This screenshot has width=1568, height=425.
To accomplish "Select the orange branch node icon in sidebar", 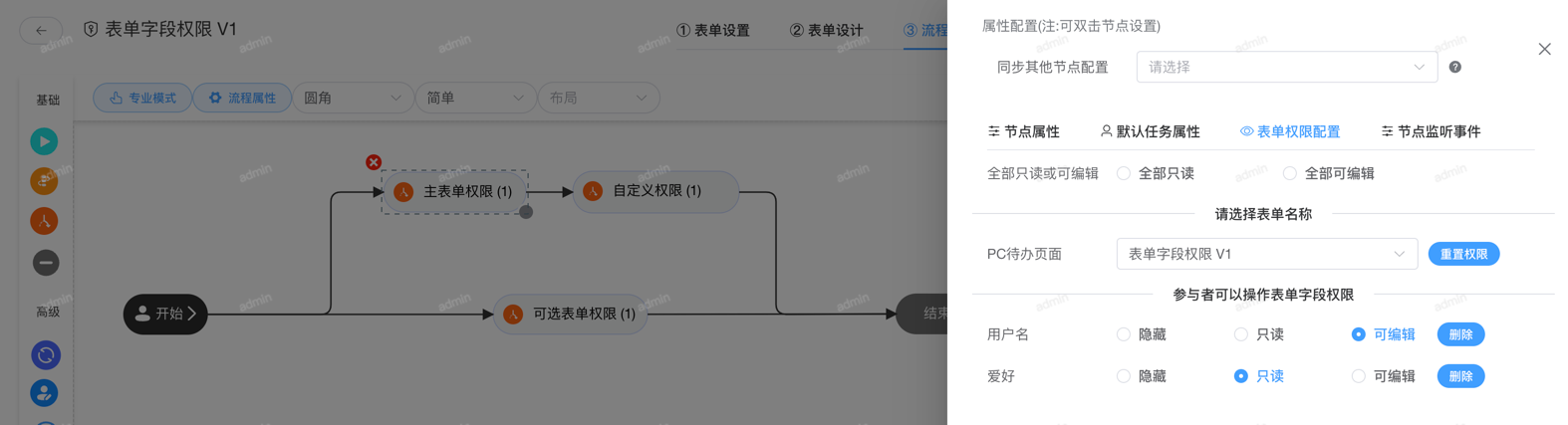I will 44,221.
